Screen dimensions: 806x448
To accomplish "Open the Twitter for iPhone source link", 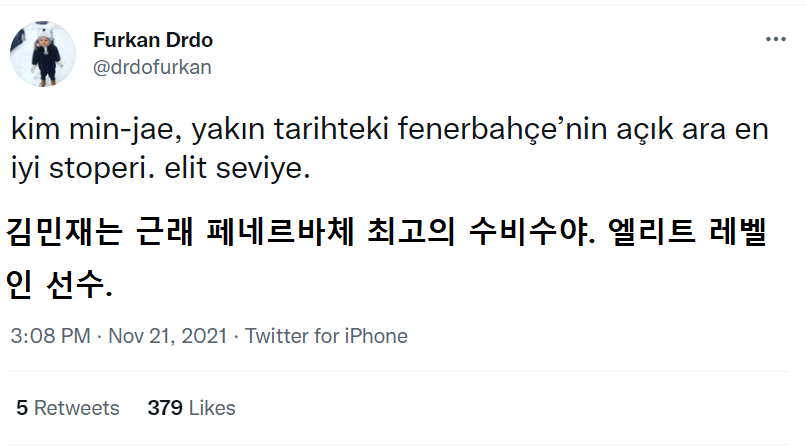I will point(326,336).
